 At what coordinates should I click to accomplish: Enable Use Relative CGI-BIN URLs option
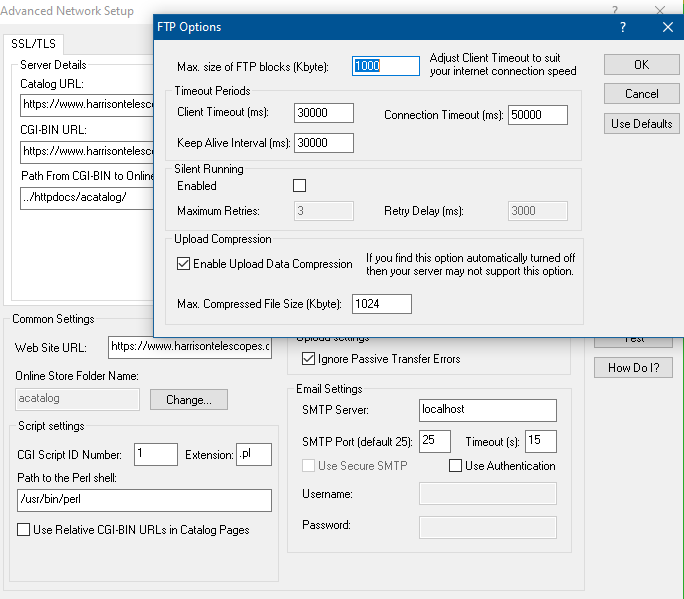click(x=24, y=530)
